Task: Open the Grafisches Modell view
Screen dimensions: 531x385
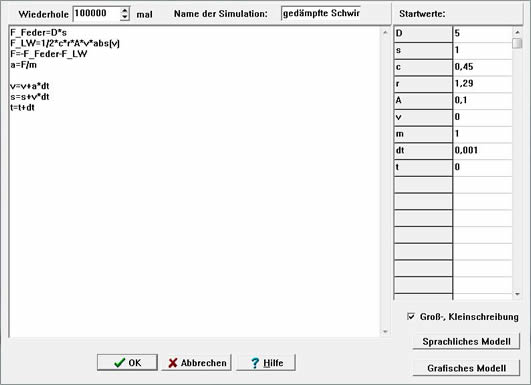Action: coord(466,368)
